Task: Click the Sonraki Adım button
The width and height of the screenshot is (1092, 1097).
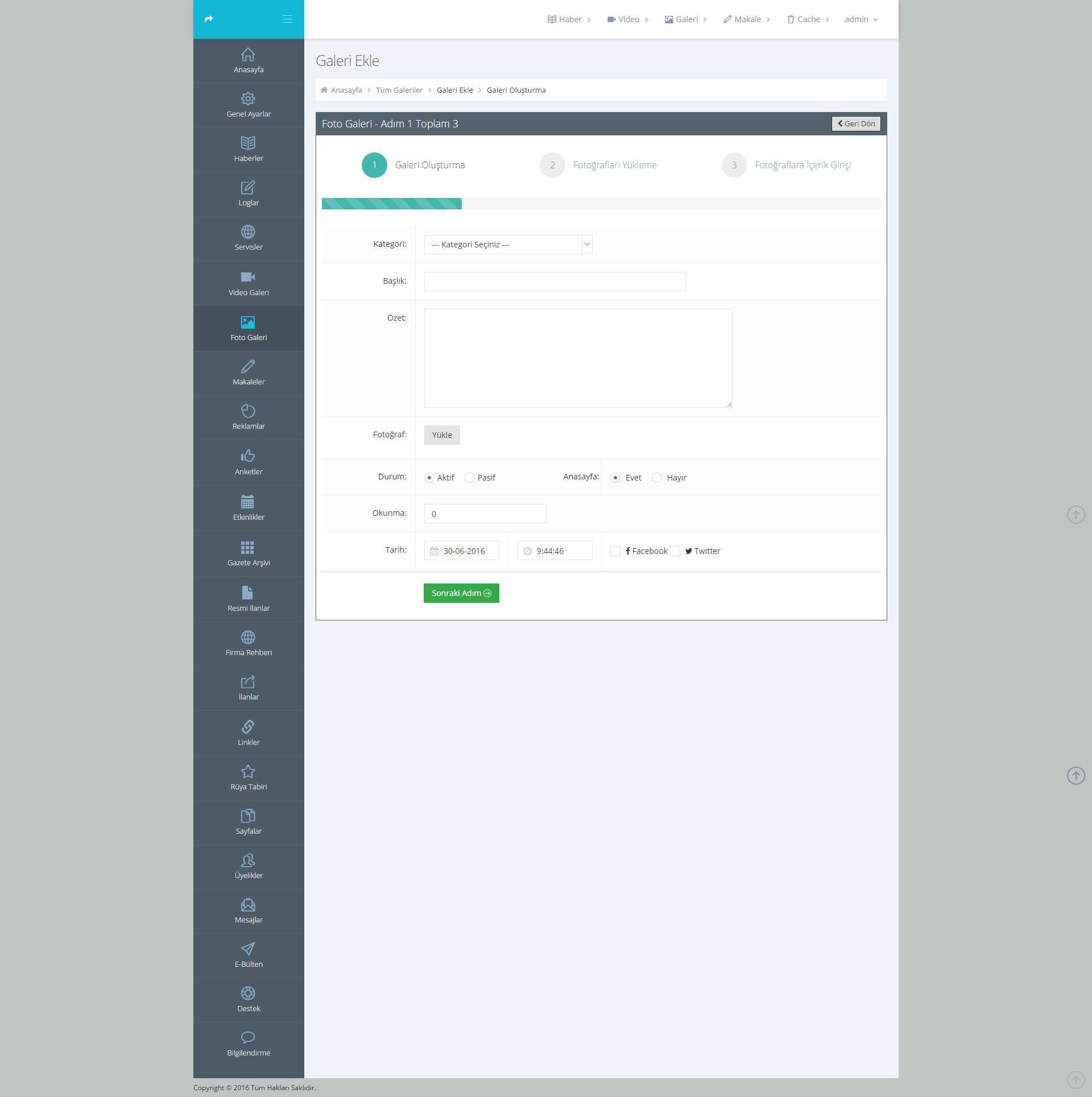Action: (x=461, y=593)
